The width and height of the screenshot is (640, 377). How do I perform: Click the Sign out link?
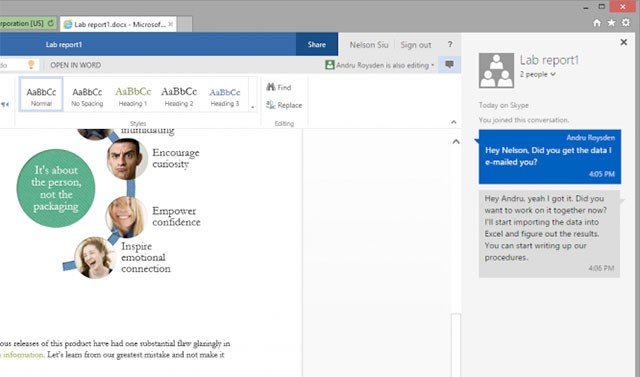coord(416,45)
